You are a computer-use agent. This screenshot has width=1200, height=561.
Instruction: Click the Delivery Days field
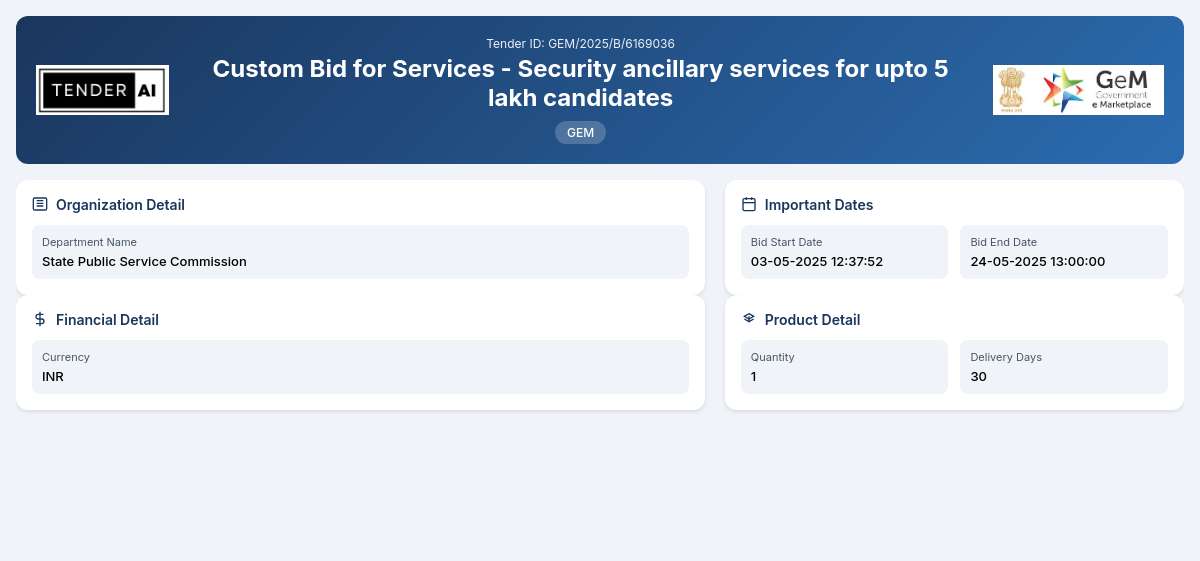point(1064,367)
